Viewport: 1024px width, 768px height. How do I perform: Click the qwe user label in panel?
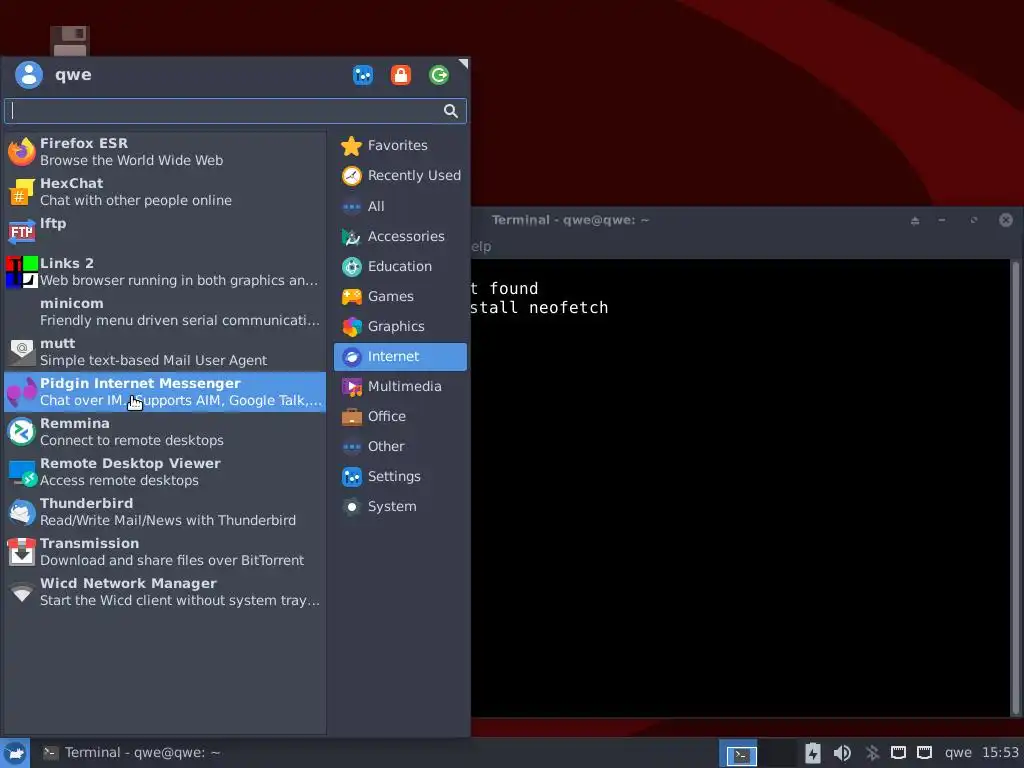[958, 753]
